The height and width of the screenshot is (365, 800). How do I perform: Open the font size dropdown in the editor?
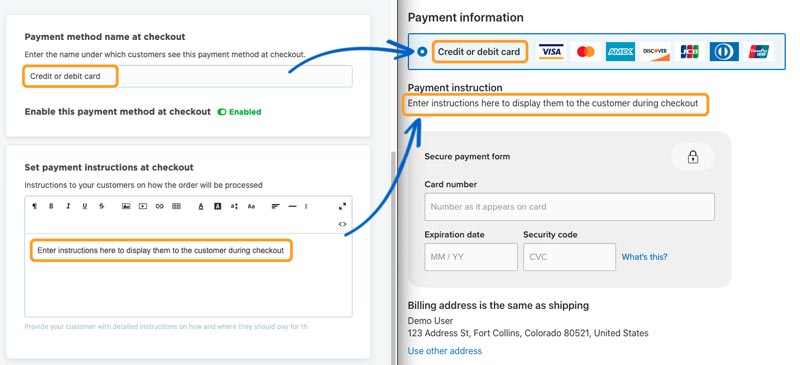click(234, 206)
